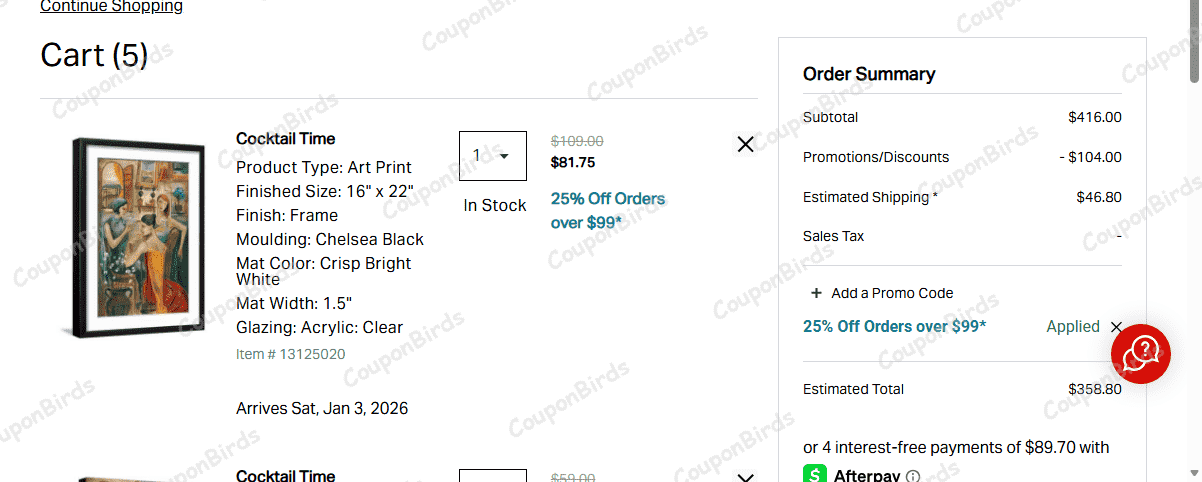Click Add a Promo Code
The height and width of the screenshot is (482, 1202).
click(892, 293)
